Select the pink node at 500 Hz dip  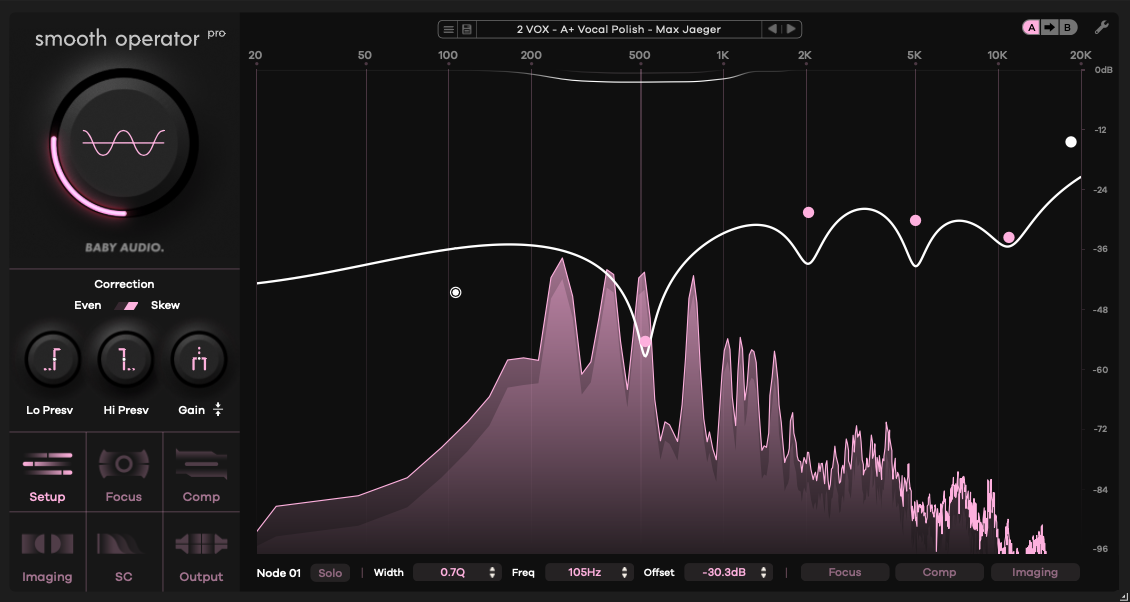click(x=645, y=342)
